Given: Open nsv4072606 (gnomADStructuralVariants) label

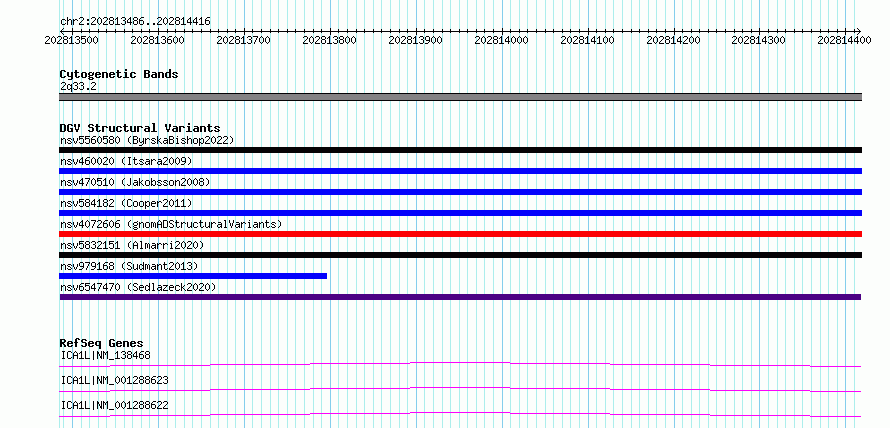Looking at the screenshot, I should [171, 224].
